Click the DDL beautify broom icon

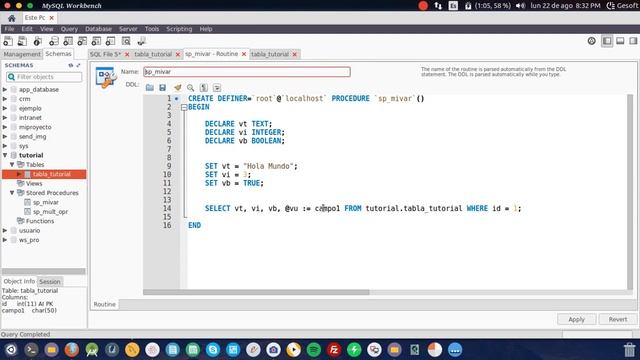[177, 87]
